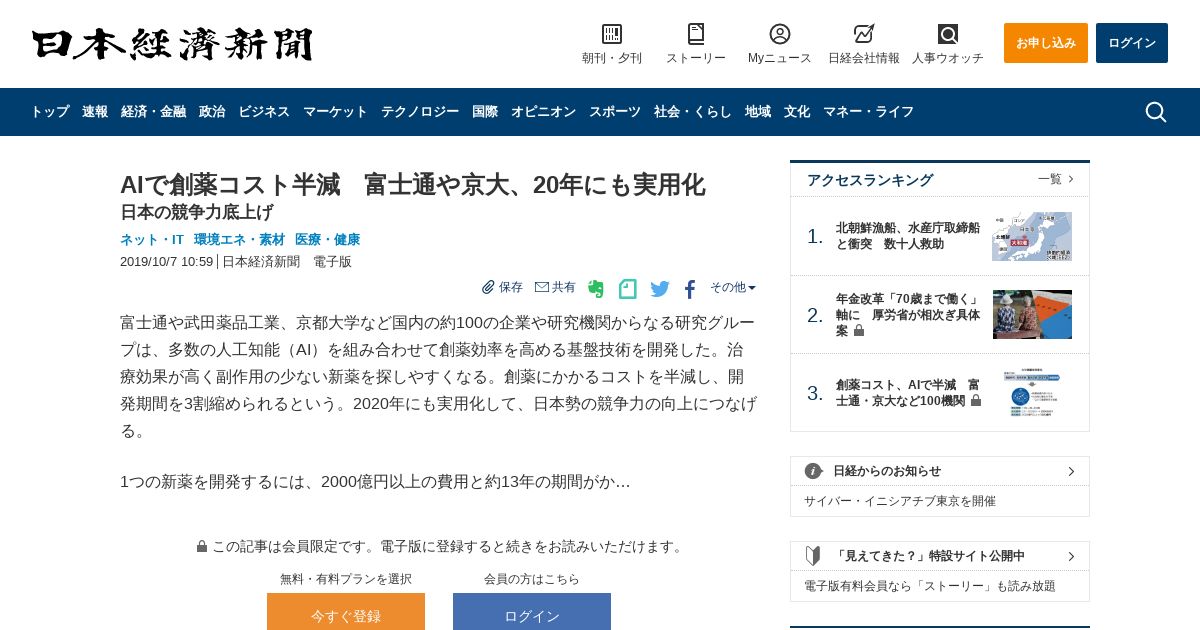Click the search magnifier in navigation bar

pos(1156,112)
